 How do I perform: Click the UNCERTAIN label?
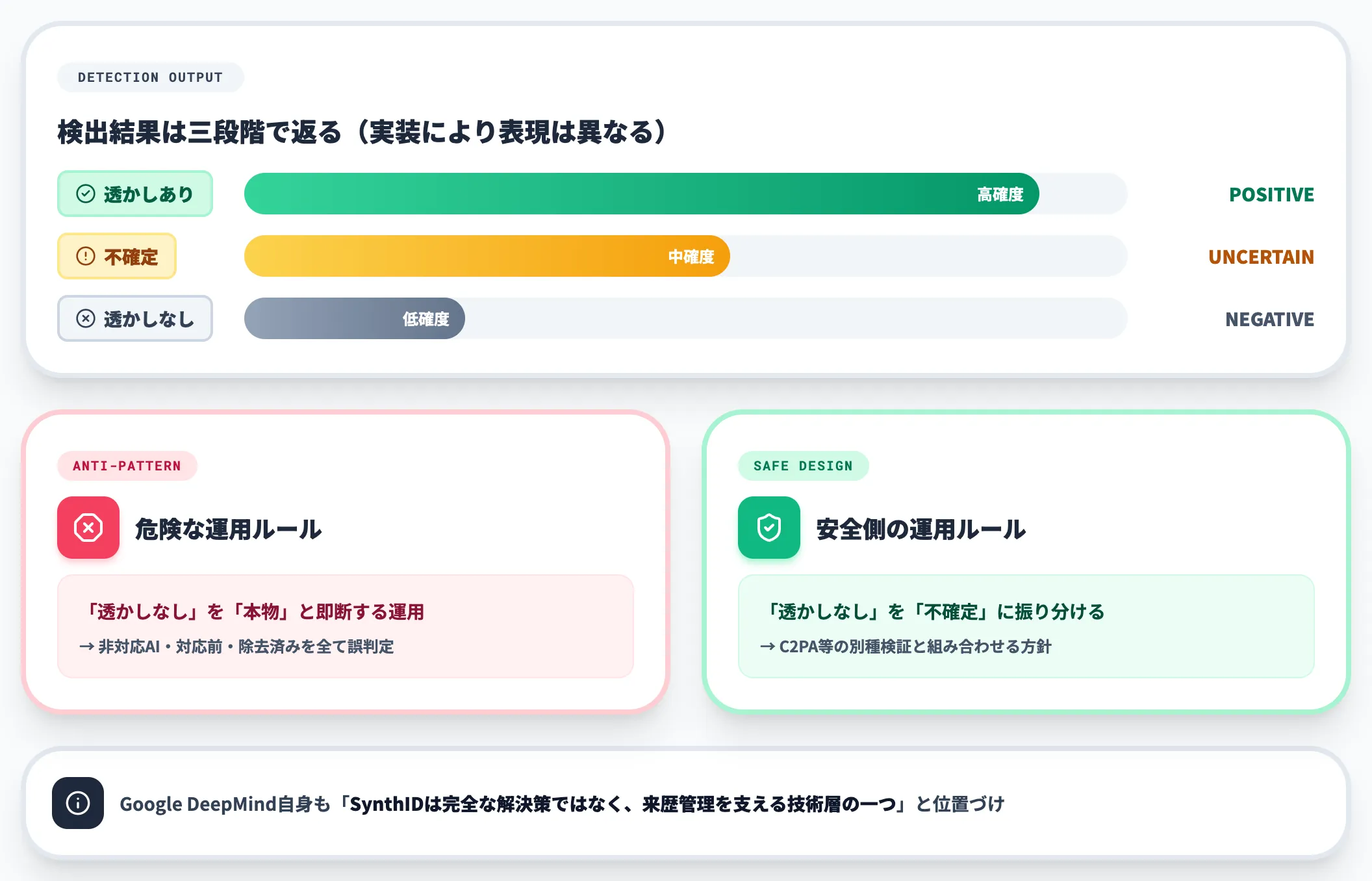(1262, 257)
